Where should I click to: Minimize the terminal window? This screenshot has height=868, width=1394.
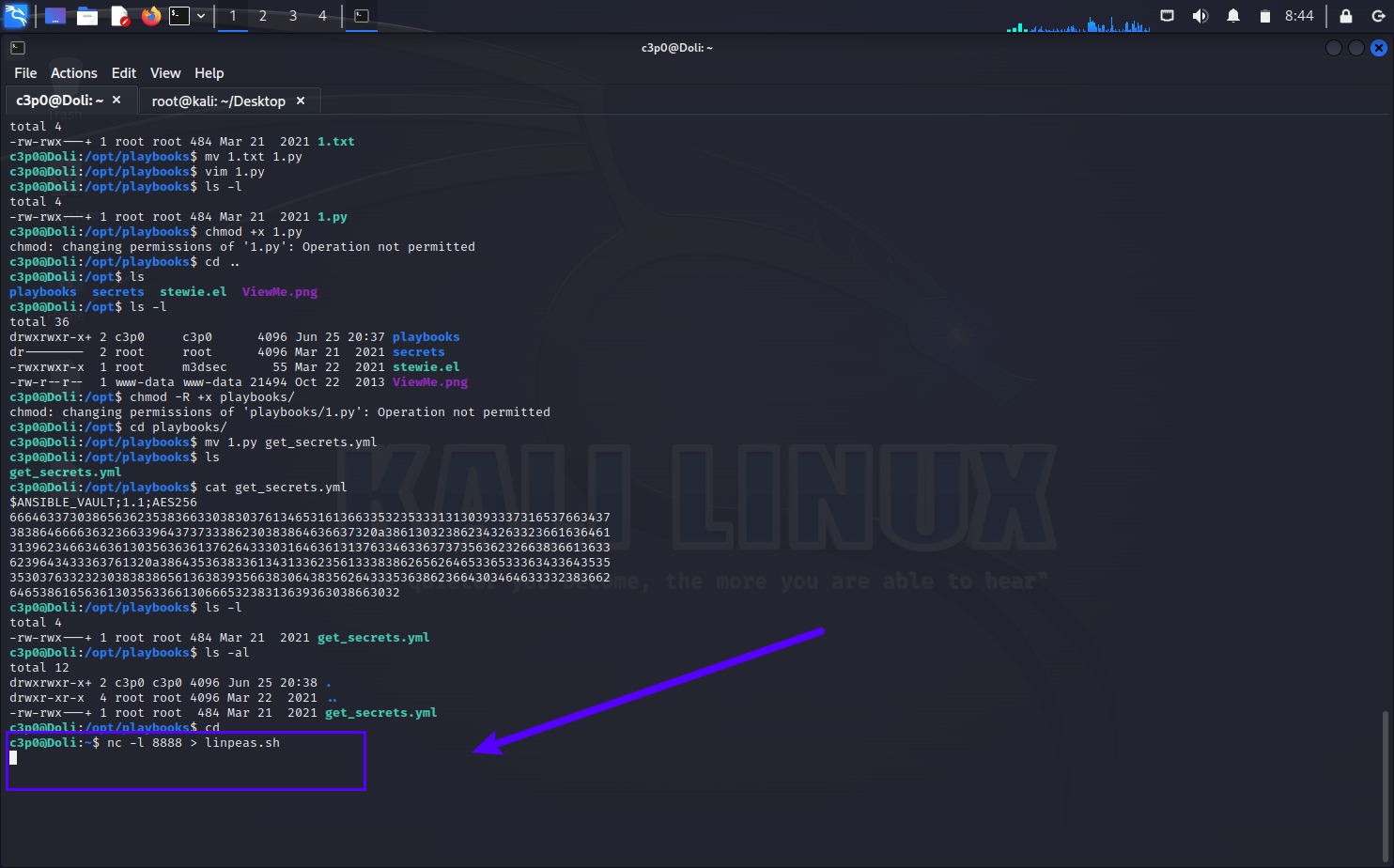click(1333, 48)
